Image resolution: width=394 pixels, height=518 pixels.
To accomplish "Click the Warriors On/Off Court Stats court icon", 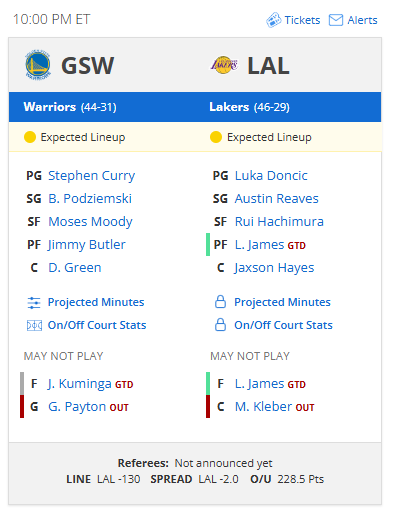I will [34, 325].
